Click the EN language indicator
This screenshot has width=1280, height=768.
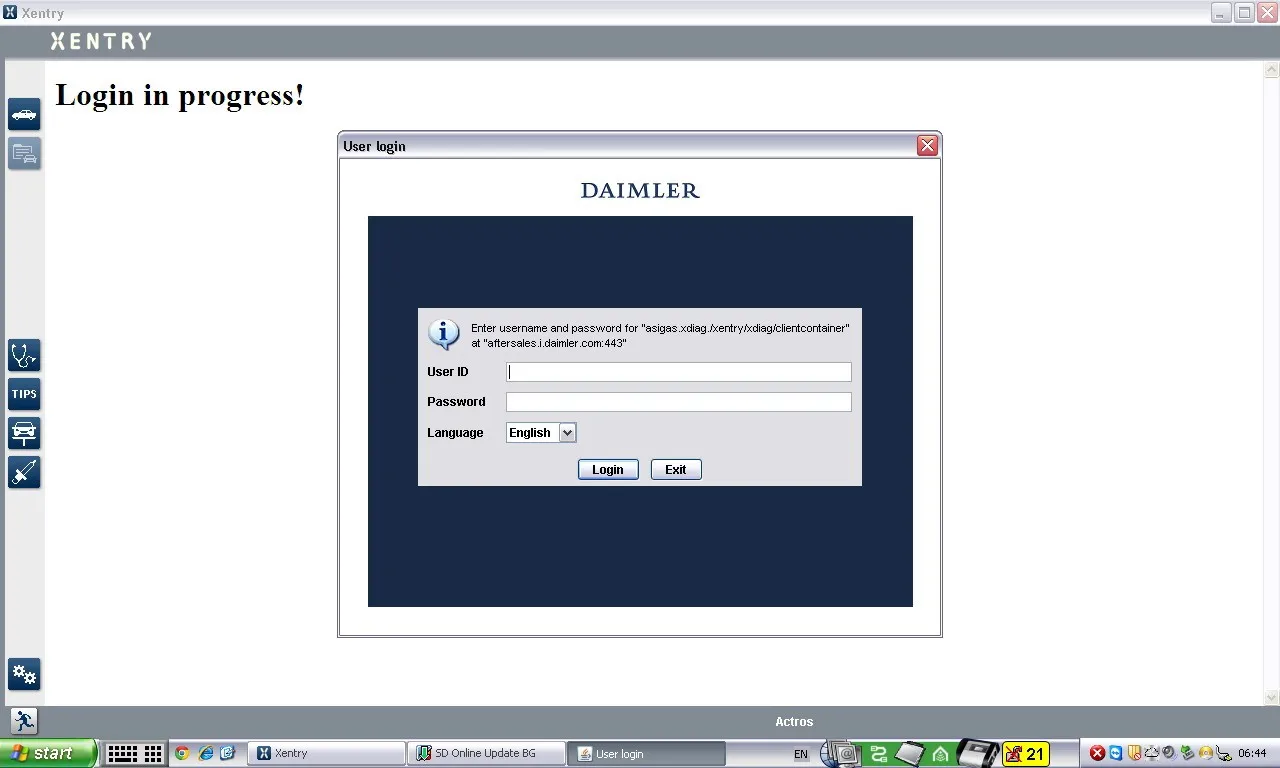[x=801, y=754]
